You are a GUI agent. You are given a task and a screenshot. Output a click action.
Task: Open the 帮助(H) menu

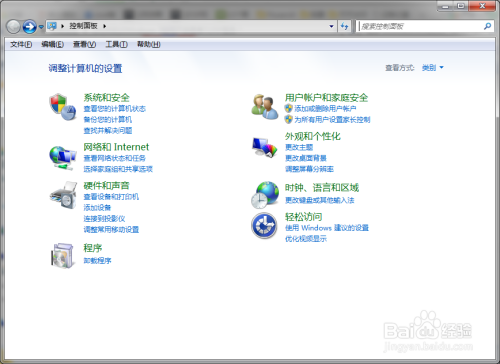(x=149, y=44)
